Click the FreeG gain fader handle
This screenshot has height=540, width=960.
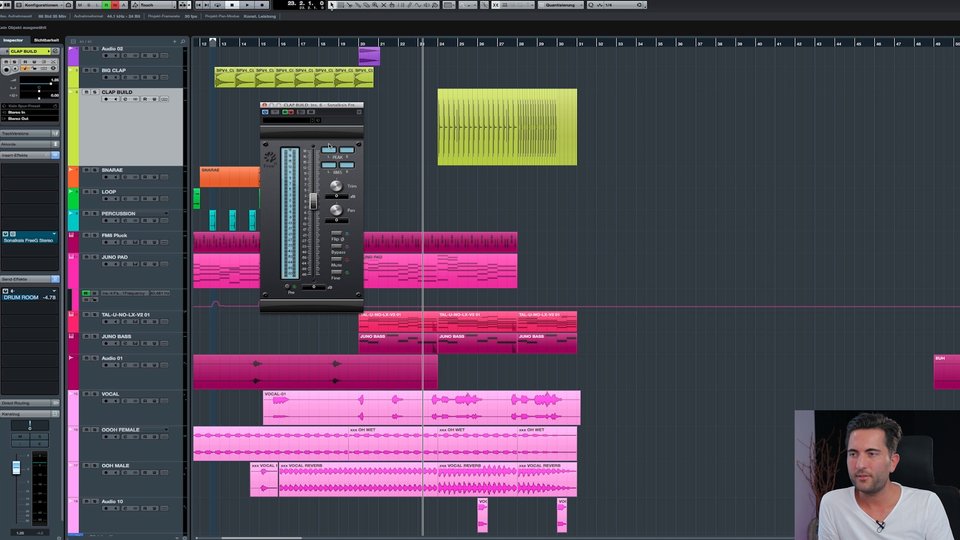(x=313, y=201)
